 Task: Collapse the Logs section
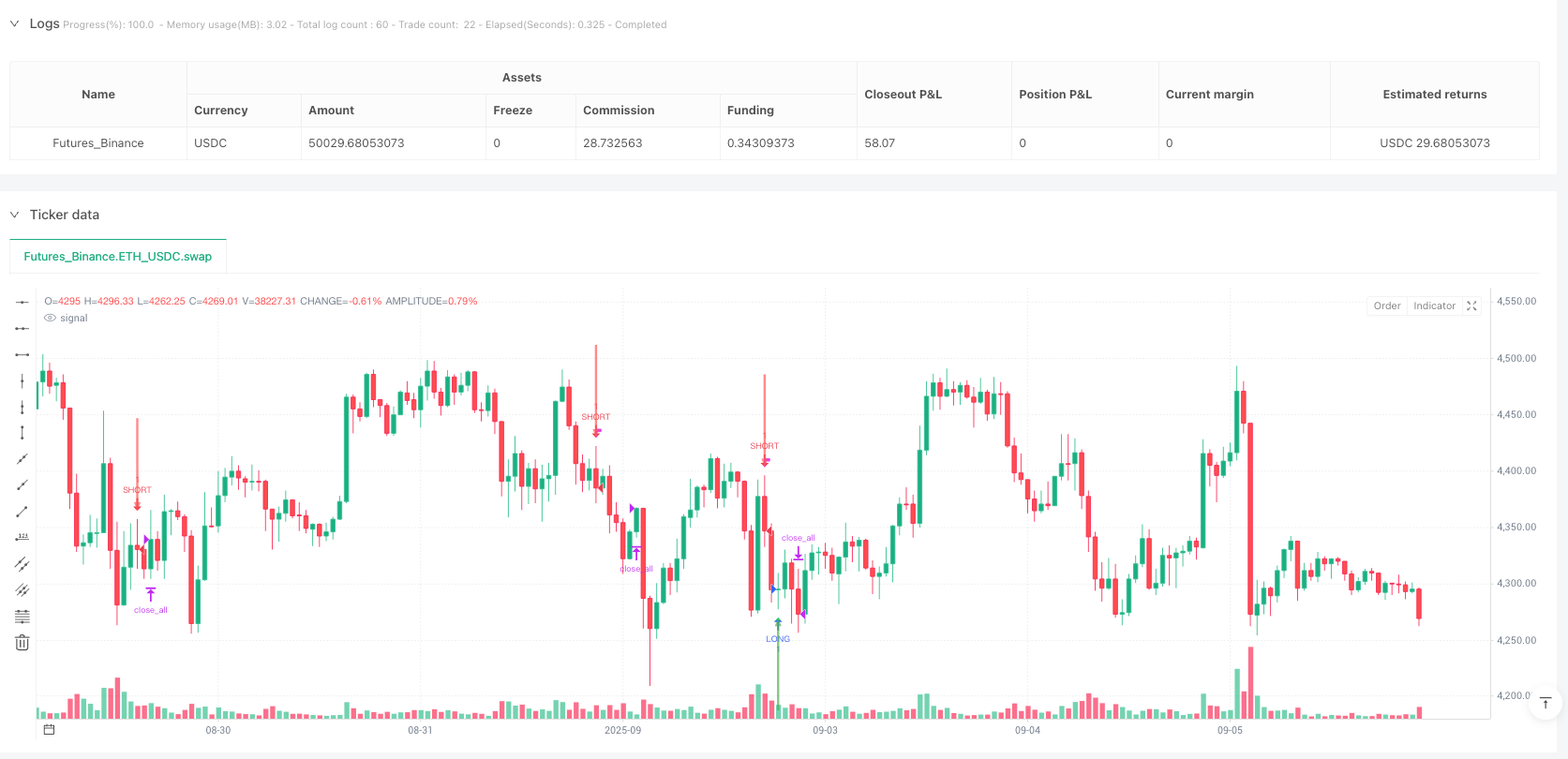click(x=14, y=23)
